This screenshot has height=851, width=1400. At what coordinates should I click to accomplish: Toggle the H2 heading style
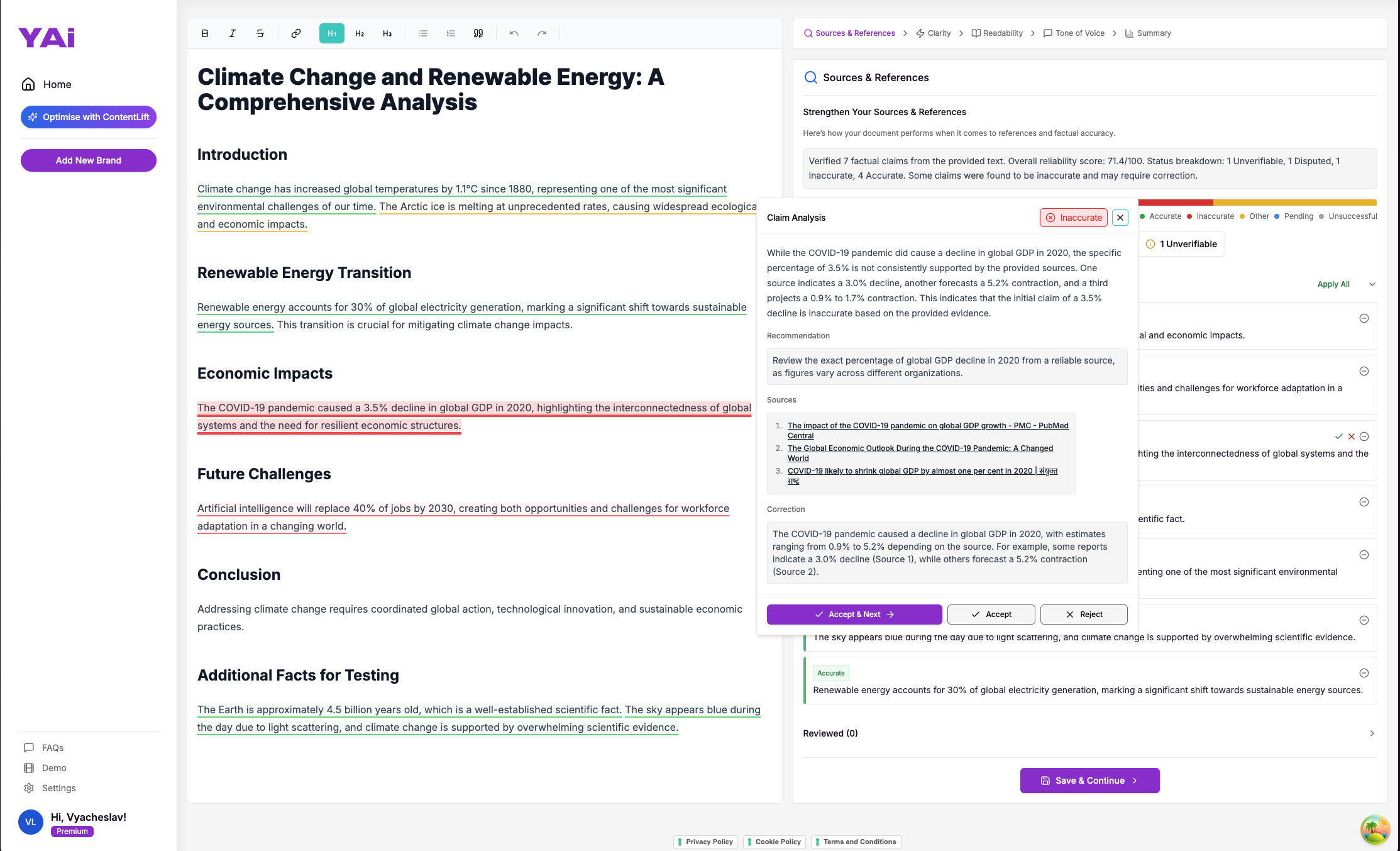360,33
